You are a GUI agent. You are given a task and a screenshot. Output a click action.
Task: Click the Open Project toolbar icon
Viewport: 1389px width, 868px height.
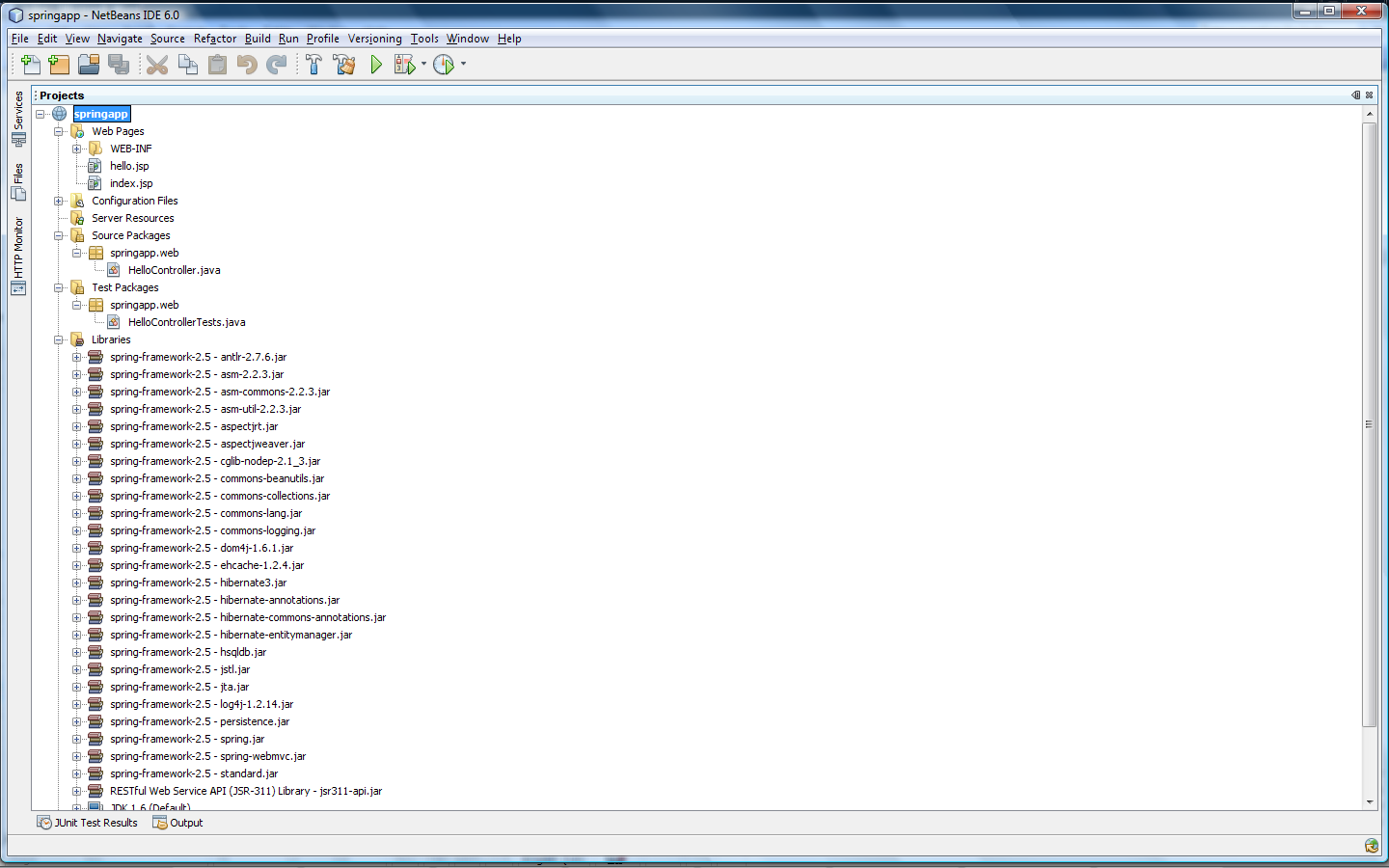[x=89, y=65]
